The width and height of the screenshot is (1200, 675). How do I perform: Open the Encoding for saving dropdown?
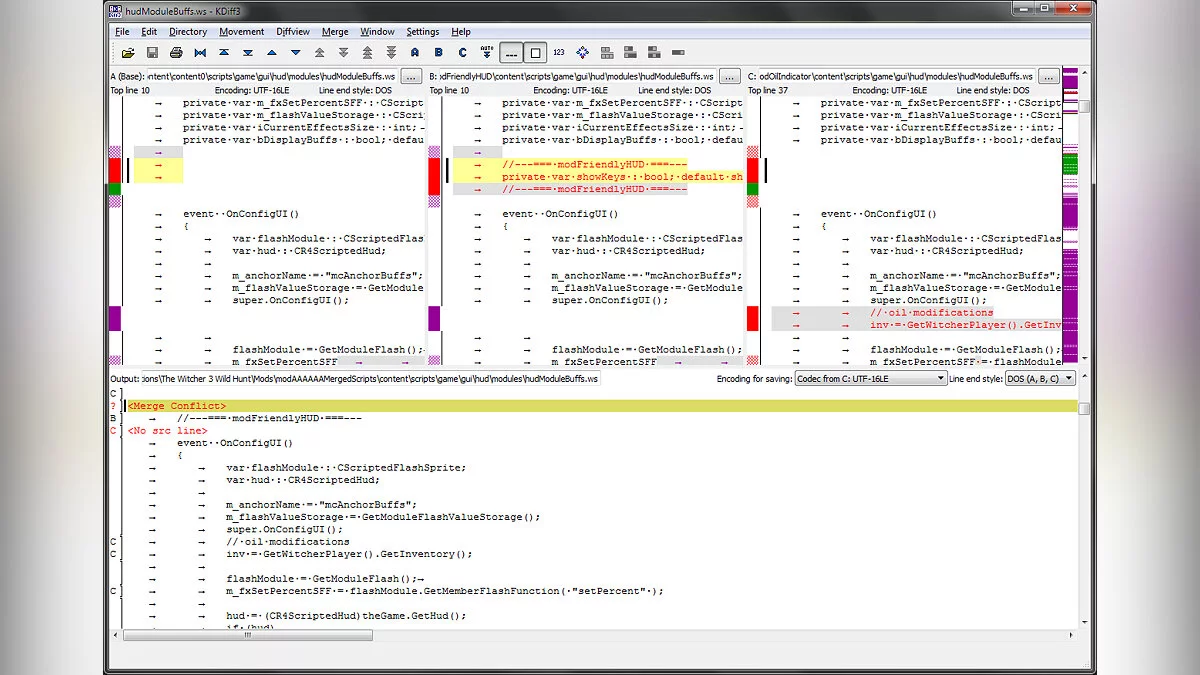(870, 379)
